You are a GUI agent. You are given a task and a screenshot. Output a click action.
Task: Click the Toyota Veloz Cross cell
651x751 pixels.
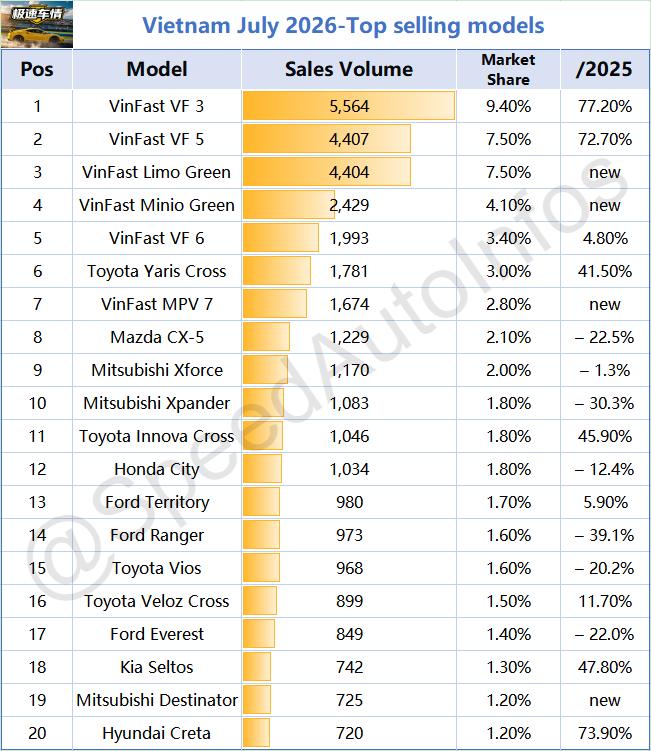pos(157,601)
